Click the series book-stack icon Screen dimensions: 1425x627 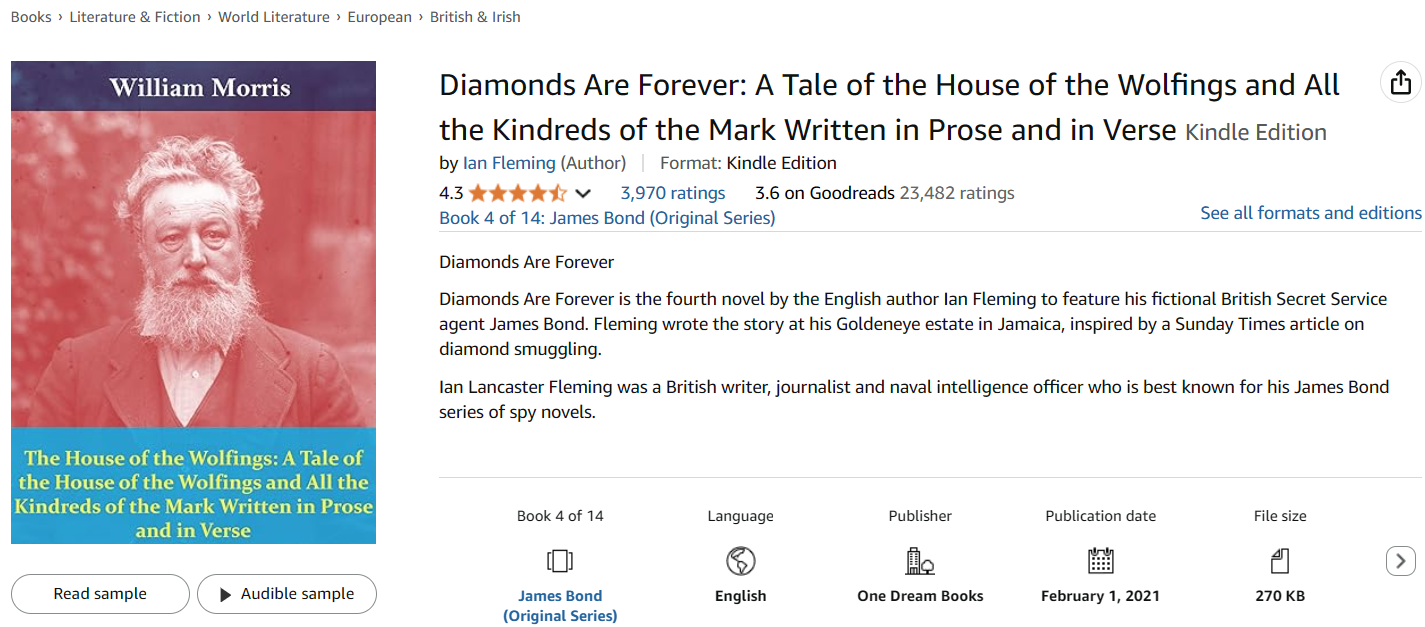point(560,561)
